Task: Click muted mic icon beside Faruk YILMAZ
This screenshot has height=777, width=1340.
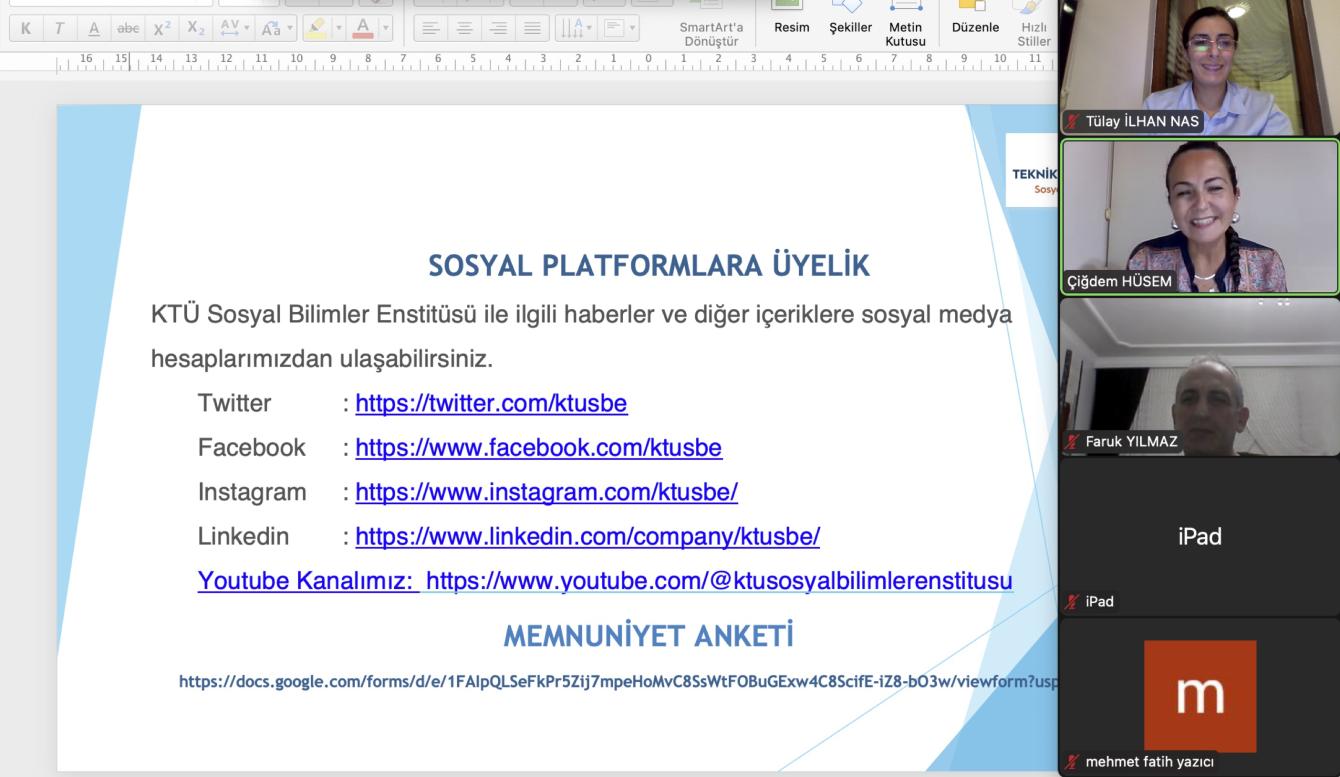Action: pyautogui.click(x=1071, y=441)
